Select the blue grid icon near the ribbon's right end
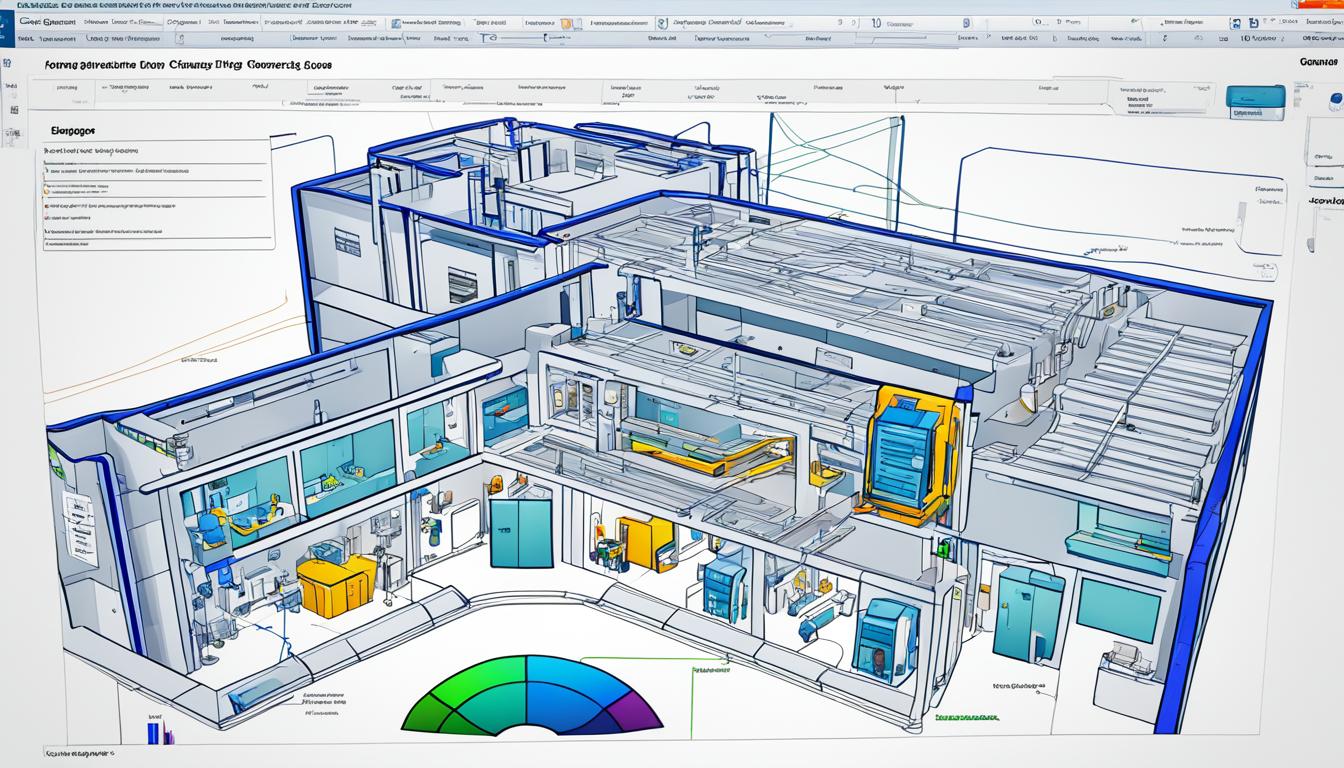Image resolution: width=1344 pixels, height=768 pixels. coord(1234,22)
